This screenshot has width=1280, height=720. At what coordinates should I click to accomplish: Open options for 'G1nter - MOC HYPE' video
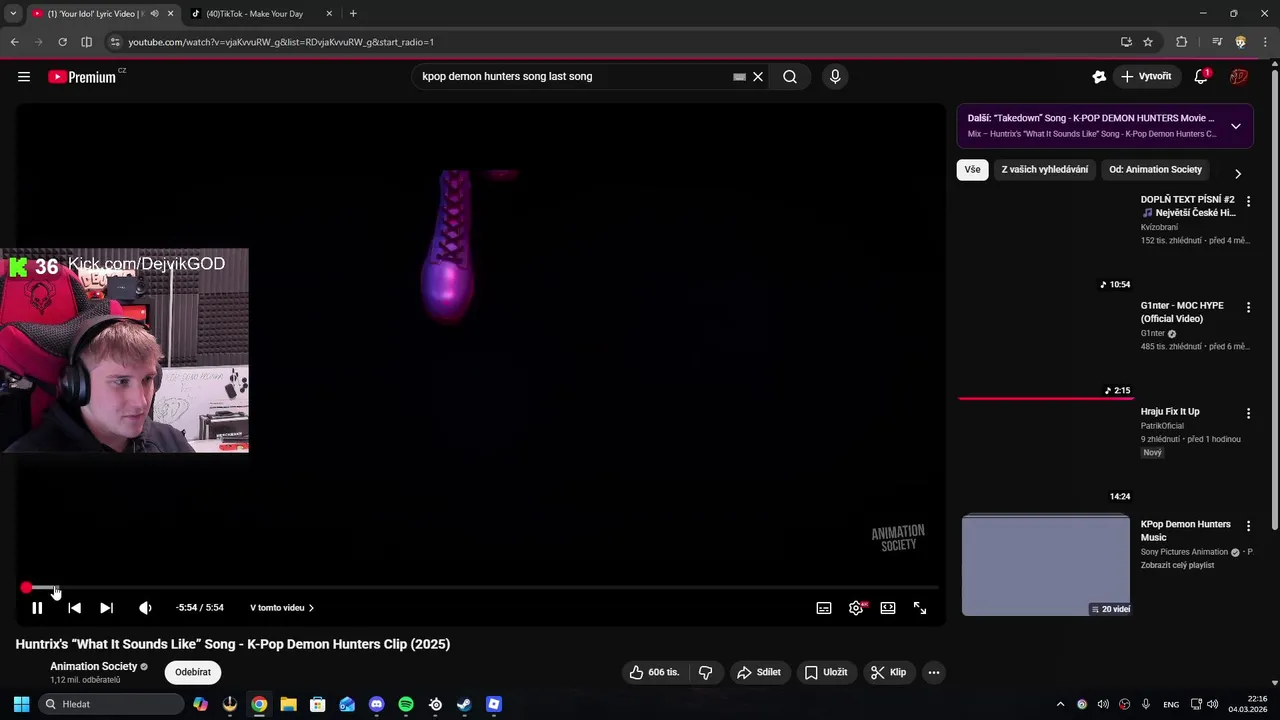1248,307
